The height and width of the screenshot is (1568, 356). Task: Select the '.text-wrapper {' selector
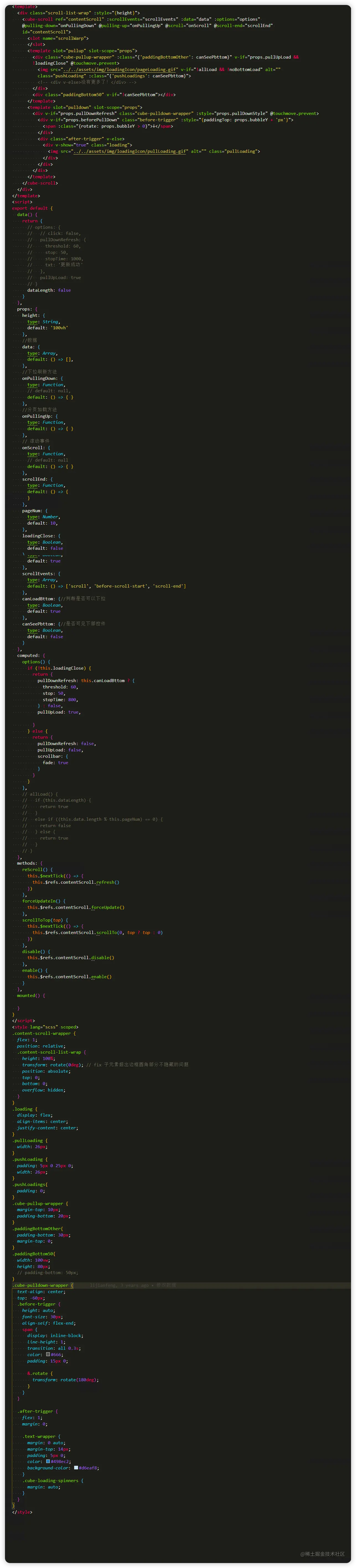41,1436
